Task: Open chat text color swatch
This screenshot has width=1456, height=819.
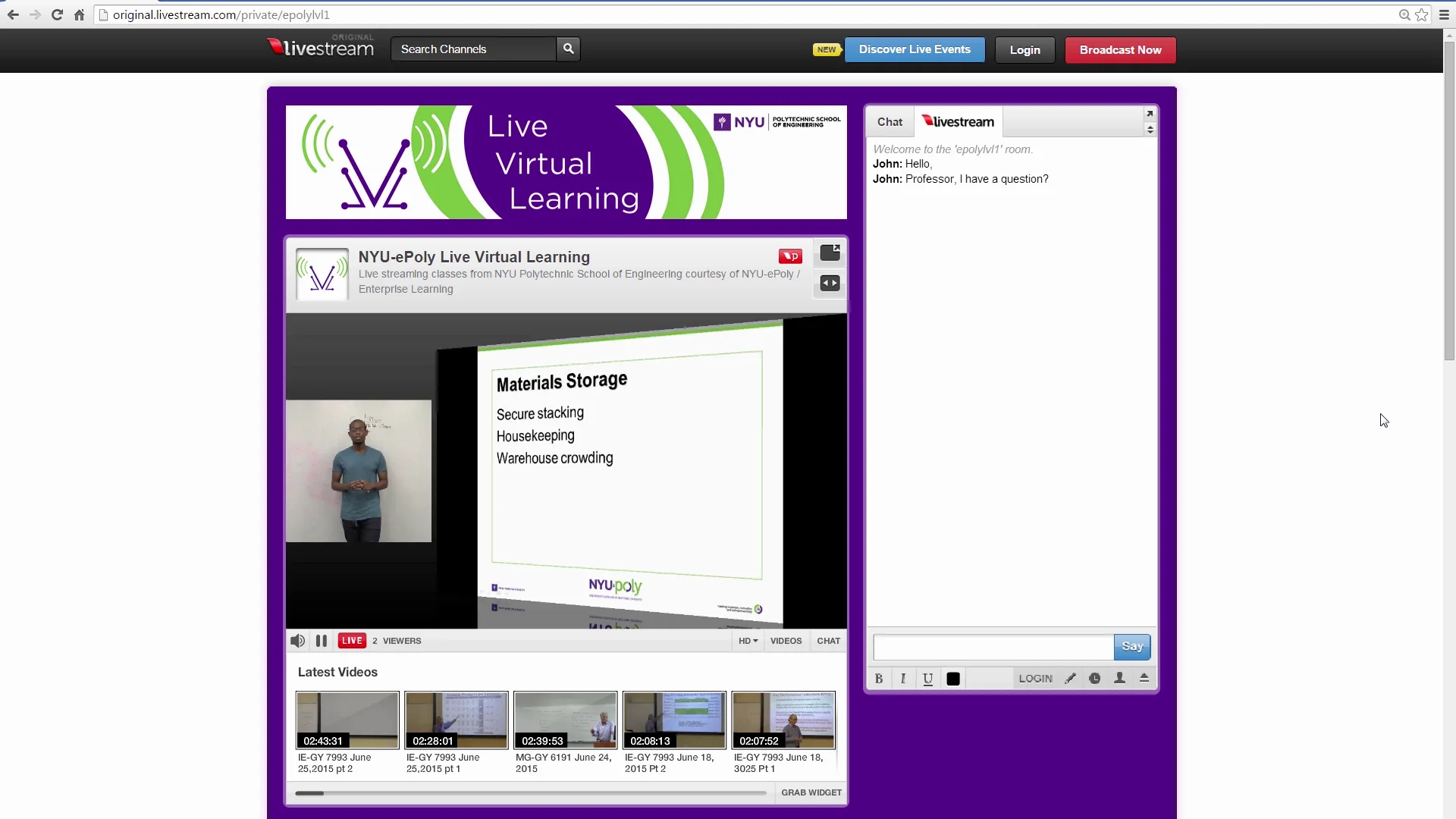Action: tap(953, 679)
